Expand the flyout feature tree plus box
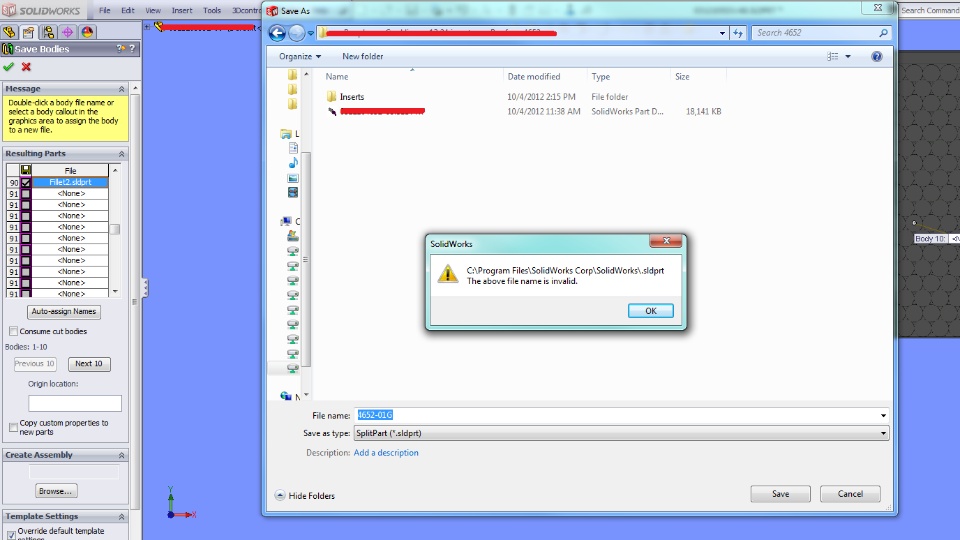The image size is (960, 540). tap(147, 27)
